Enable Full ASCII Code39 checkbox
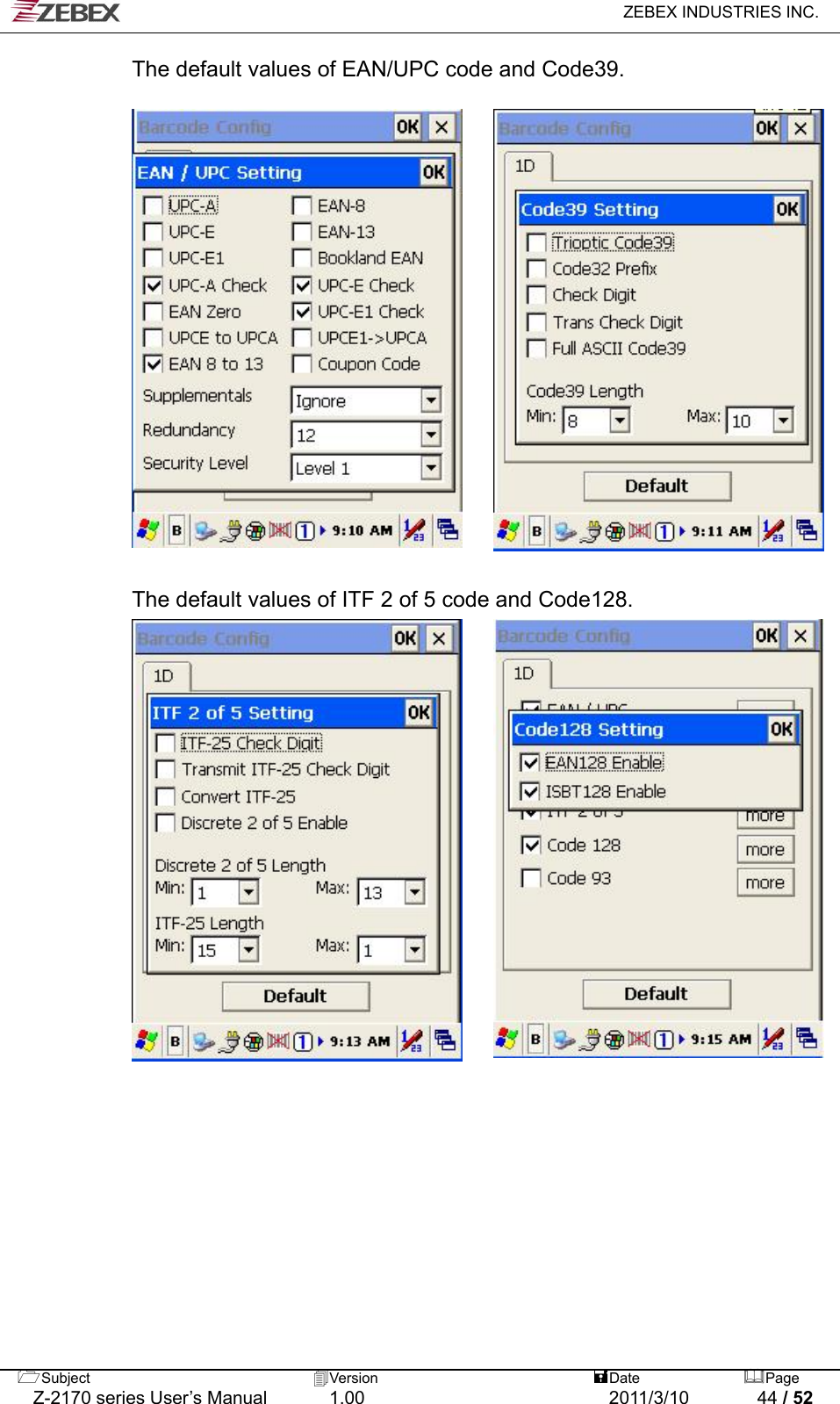The width and height of the screenshot is (840, 1404). coord(536,348)
